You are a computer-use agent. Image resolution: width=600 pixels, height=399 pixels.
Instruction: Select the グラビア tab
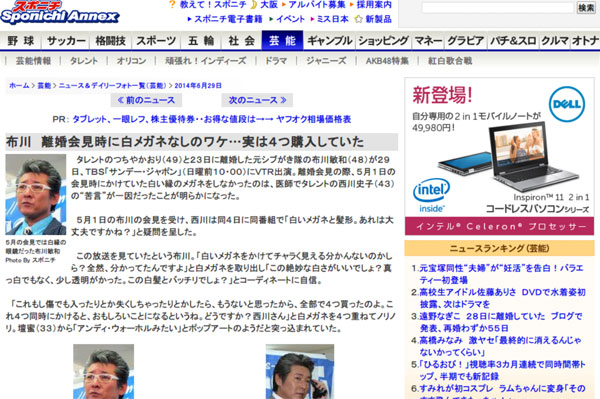point(466,41)
